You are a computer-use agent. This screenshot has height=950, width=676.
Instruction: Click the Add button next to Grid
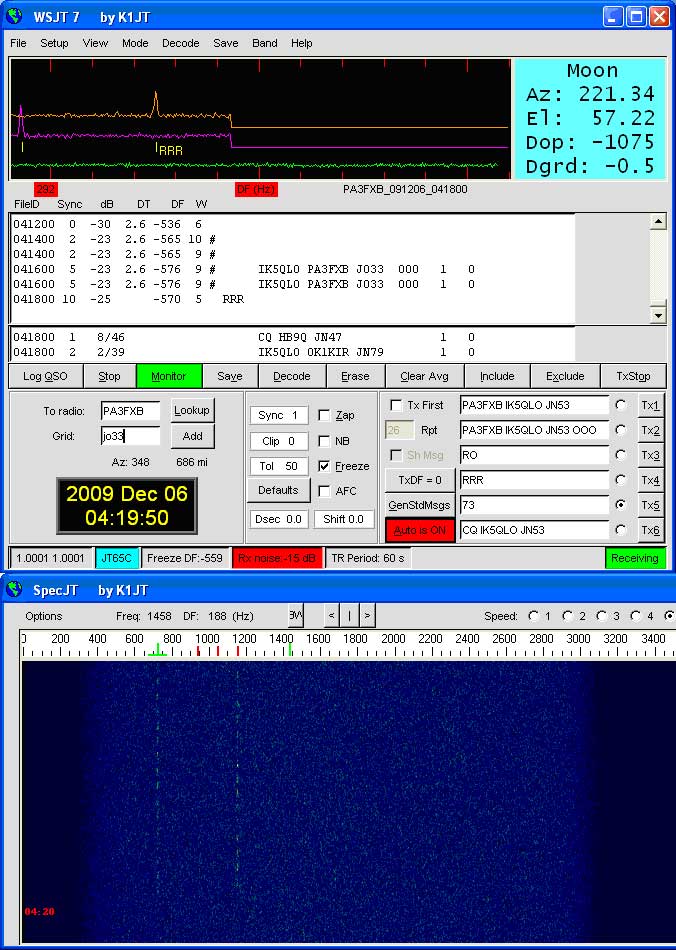click(x=192, y=436)
